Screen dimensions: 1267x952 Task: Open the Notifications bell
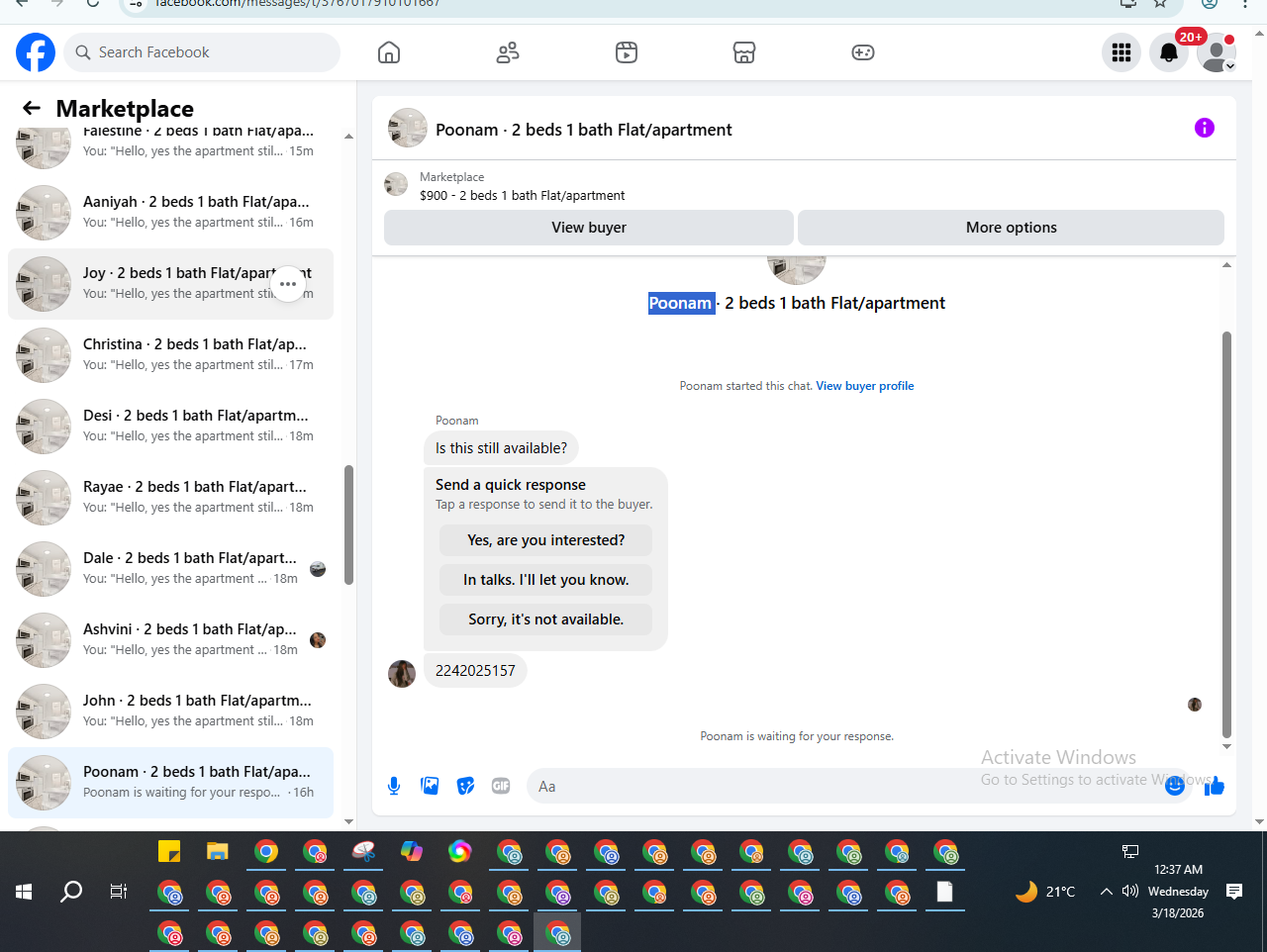(1169, 52)
